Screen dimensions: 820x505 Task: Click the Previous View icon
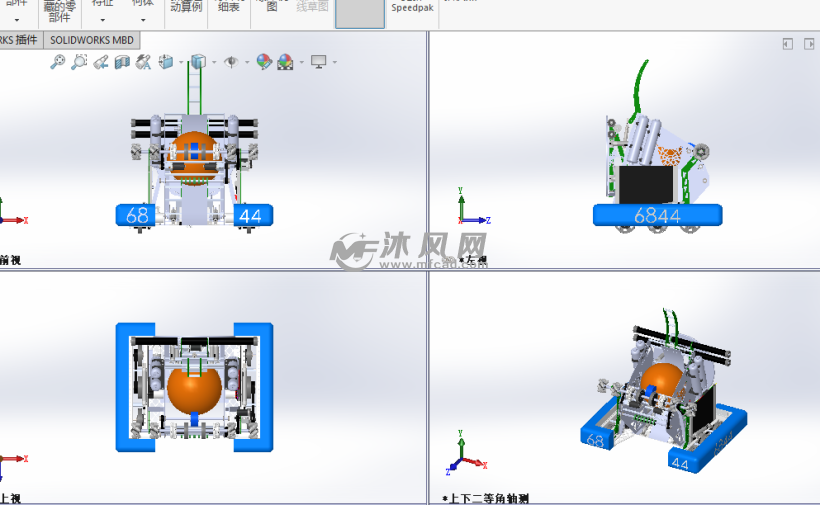tap(101, 62)
